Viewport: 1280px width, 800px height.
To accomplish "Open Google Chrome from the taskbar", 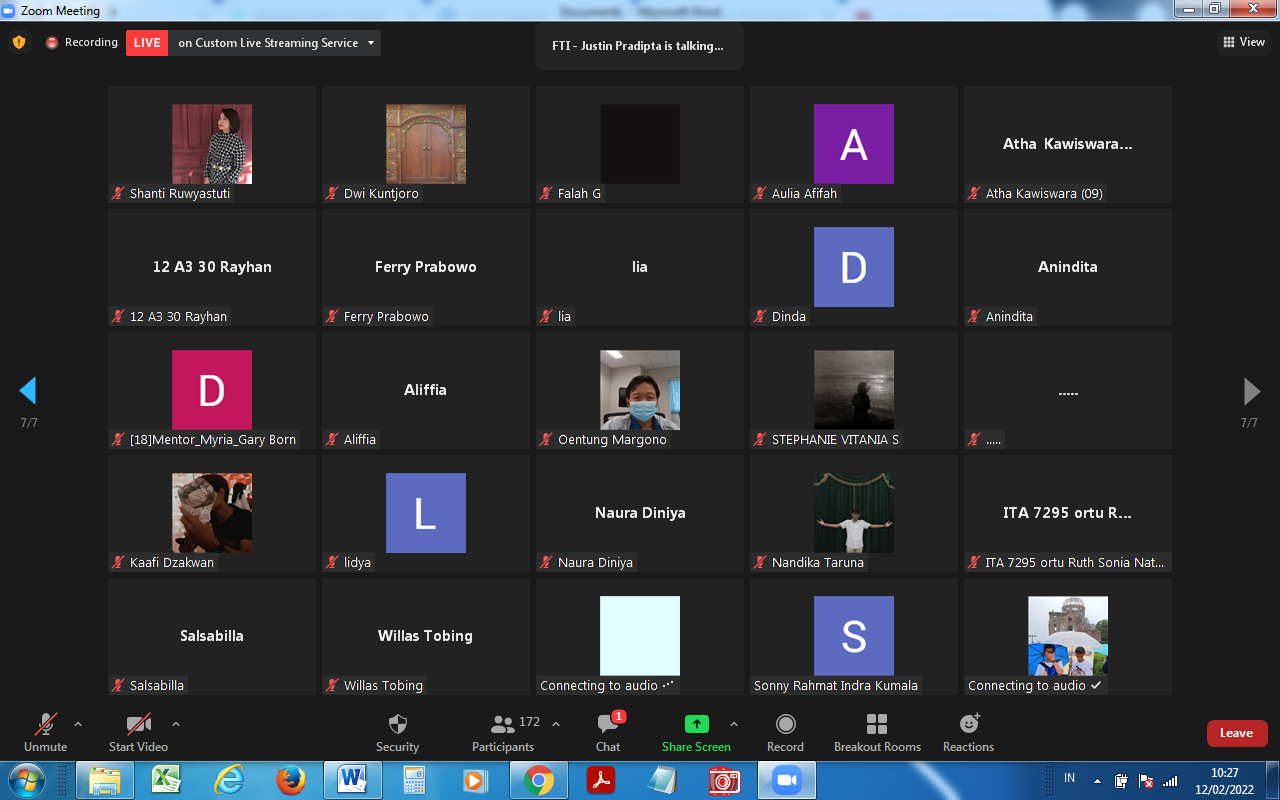I will click(538, 780).
